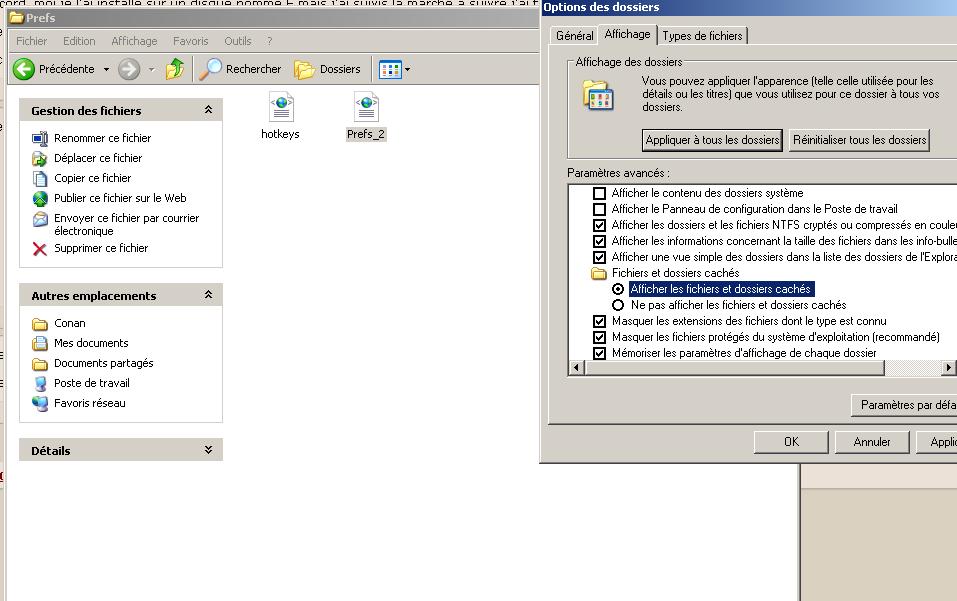
Task: Switch to the Général tab
Action: click(x=574, y=36)
